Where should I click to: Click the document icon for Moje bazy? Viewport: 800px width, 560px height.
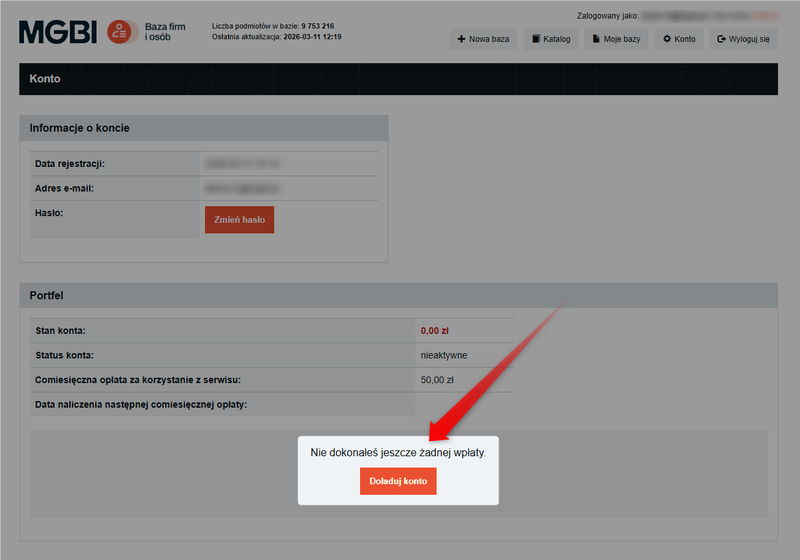[595, 40]
